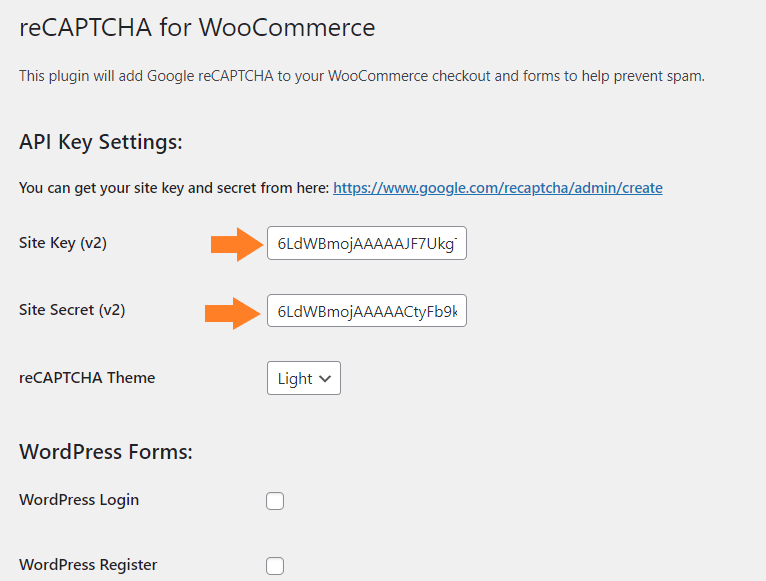This screenshot has width=766, height=581.
Task: Click the WordPress Register label text
Action: point(88,565)
